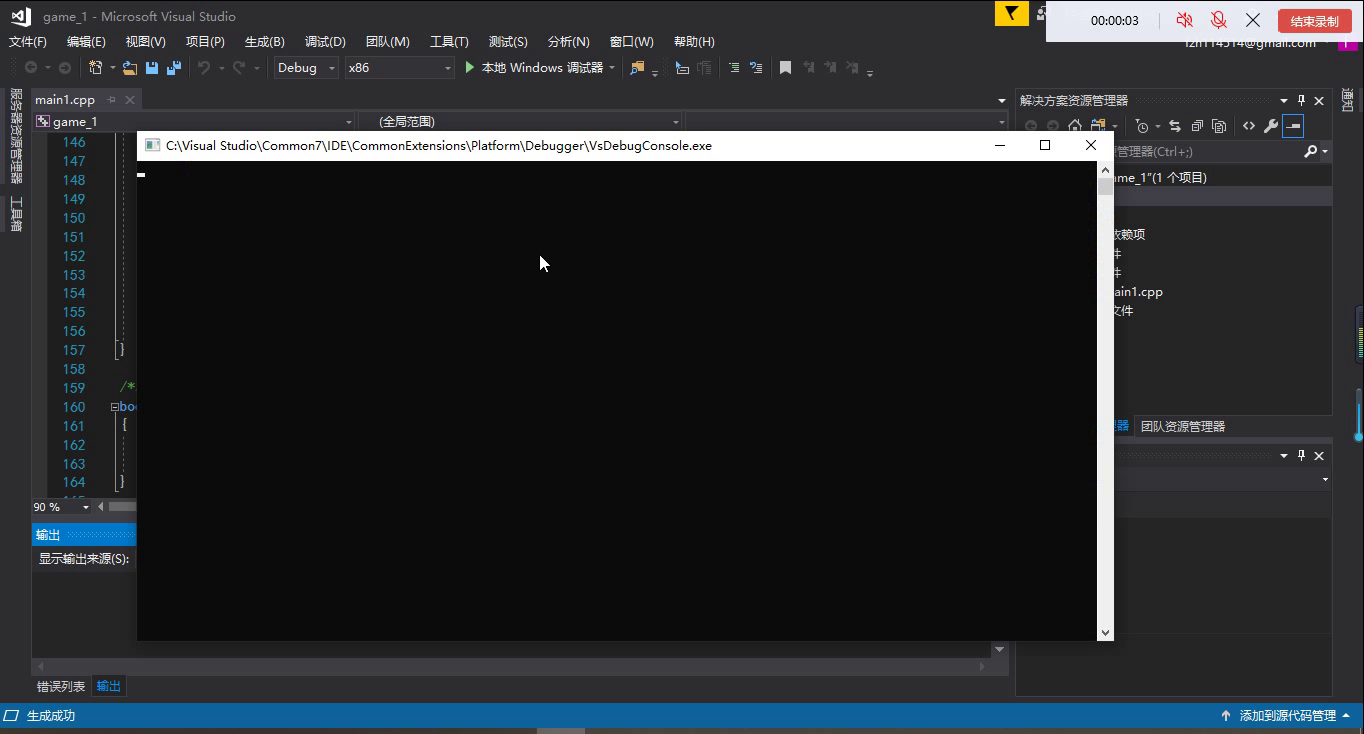Open the Debug configuration dropdown
The width and height of the screenshot is (1364, 734).
click(306, 68)
